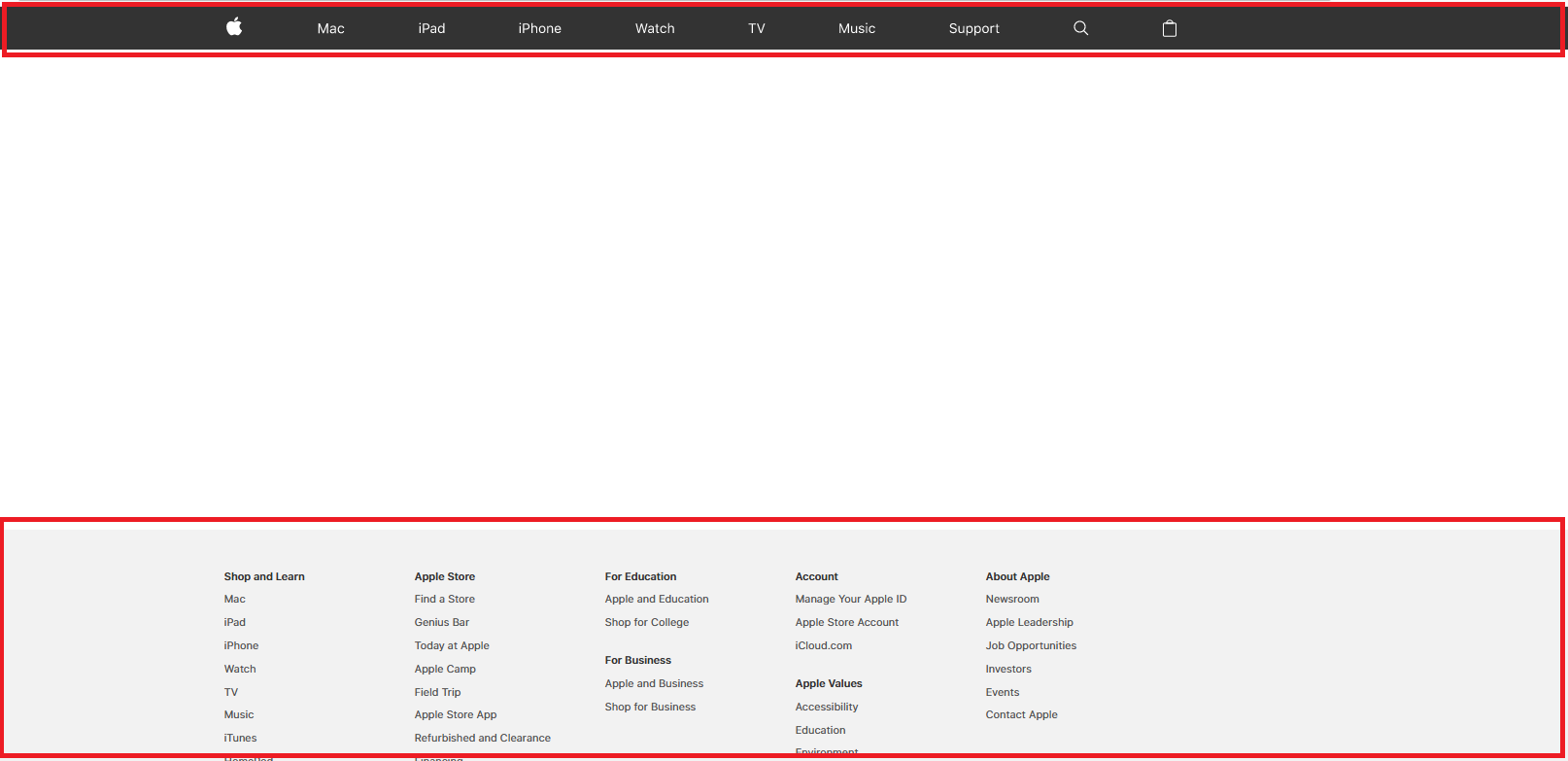
Task: Go to iCloud.com footer link
Action: tap(823, 646)
